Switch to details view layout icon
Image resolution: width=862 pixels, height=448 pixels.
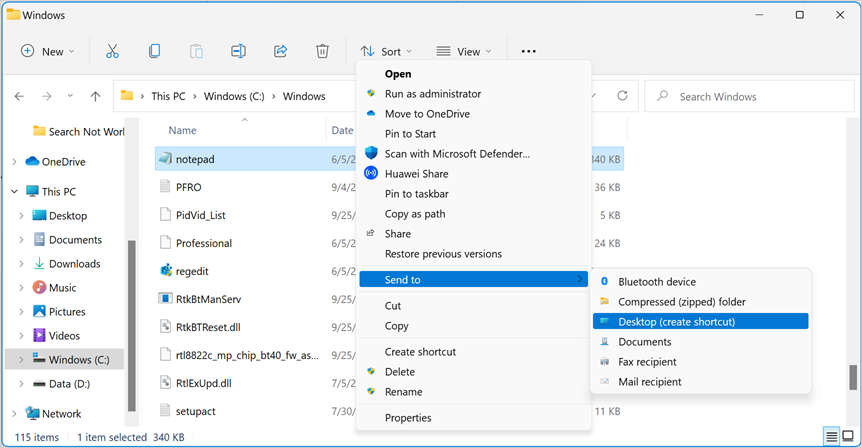point(832,437)
